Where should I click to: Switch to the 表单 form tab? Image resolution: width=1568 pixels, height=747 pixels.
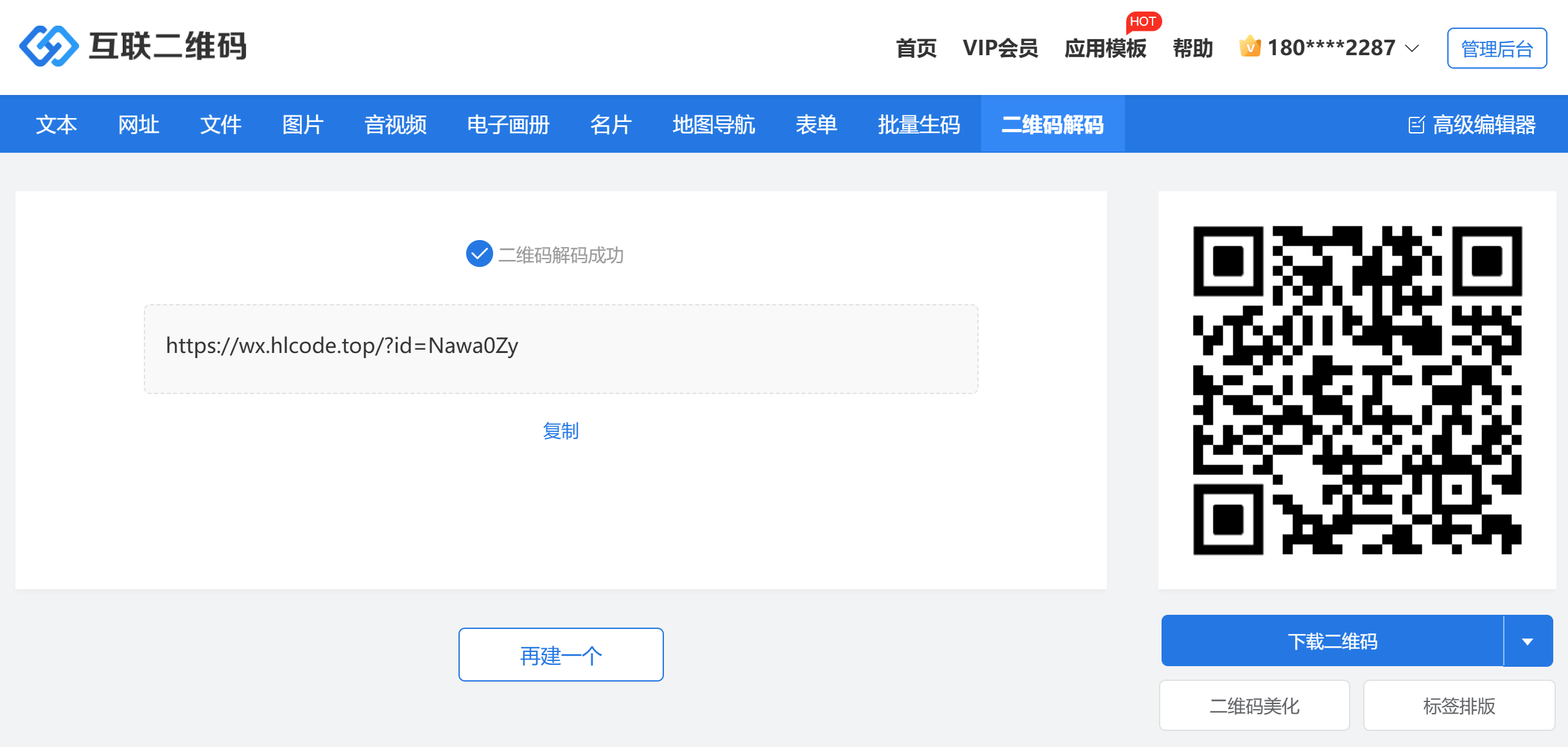click(x=817, y=125)
